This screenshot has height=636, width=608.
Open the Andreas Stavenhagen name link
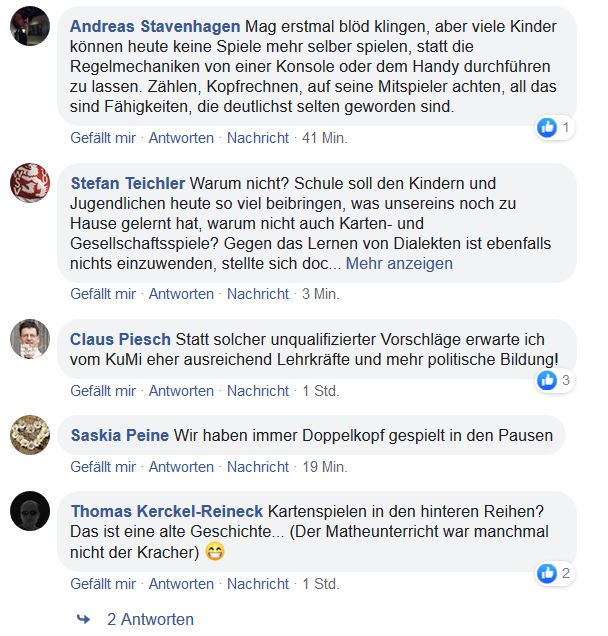(155, 26)
